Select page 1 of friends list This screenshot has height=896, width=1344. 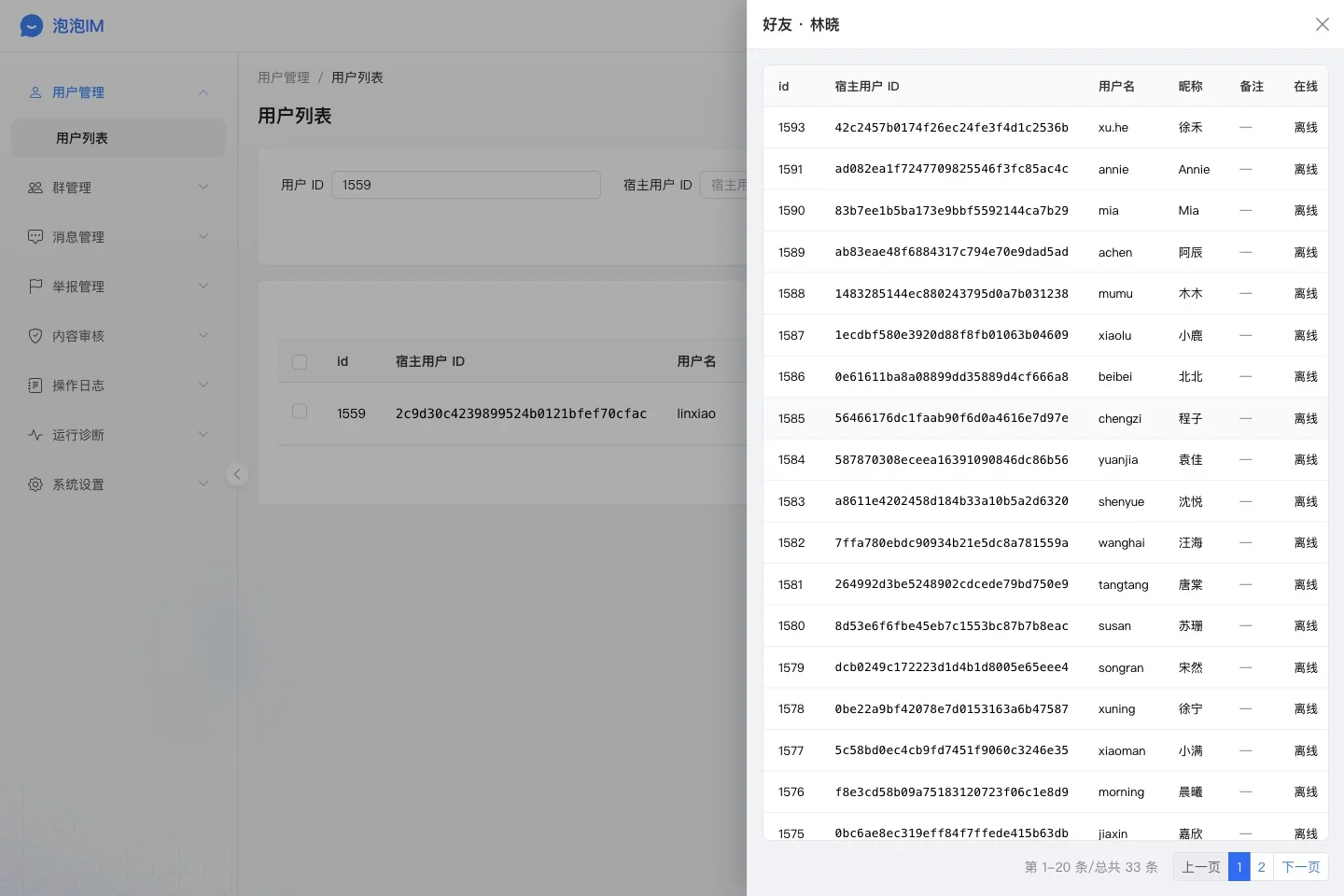[x=1239, y=867]
